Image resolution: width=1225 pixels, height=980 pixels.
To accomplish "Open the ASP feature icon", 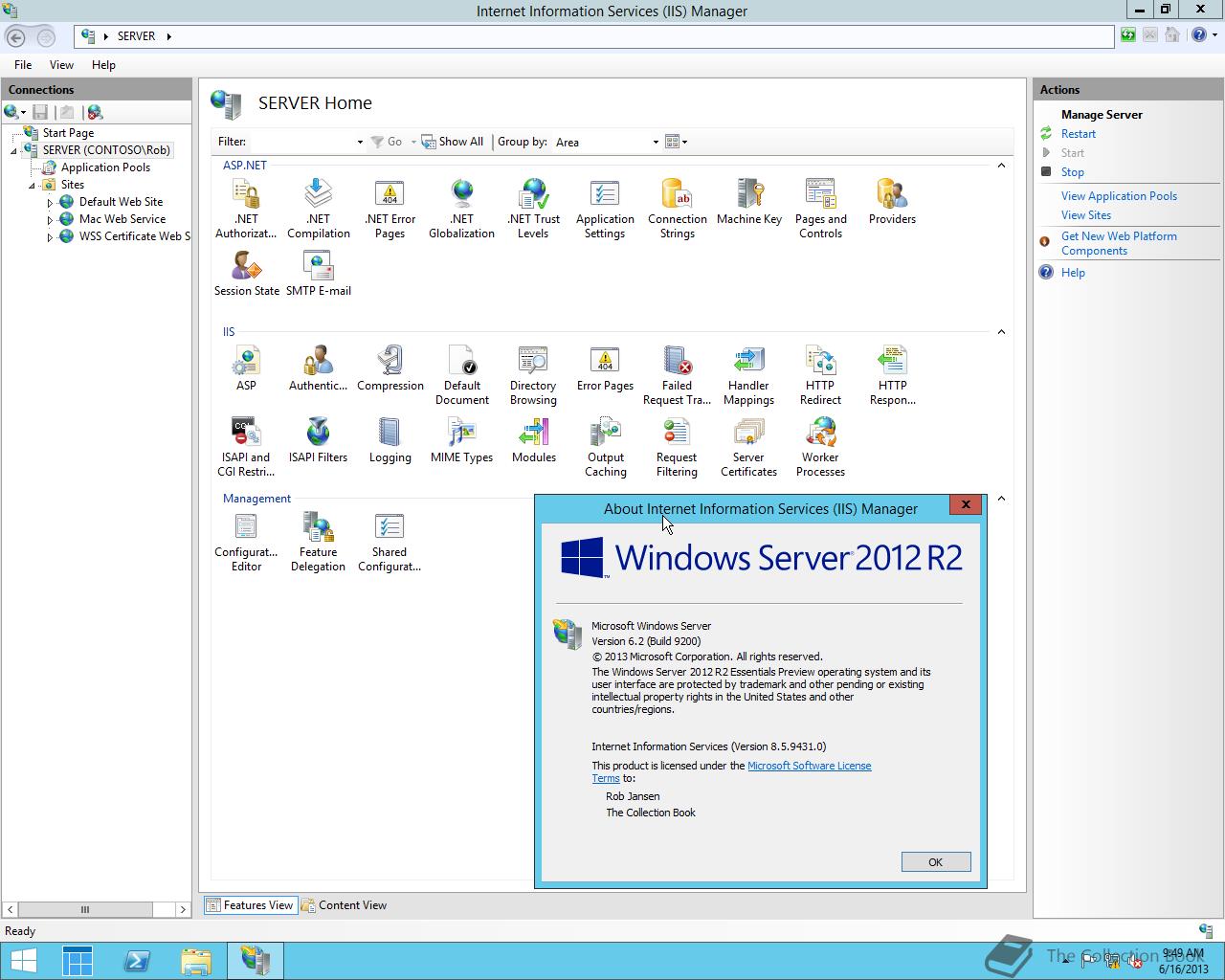I will click(x=246, y=368).
